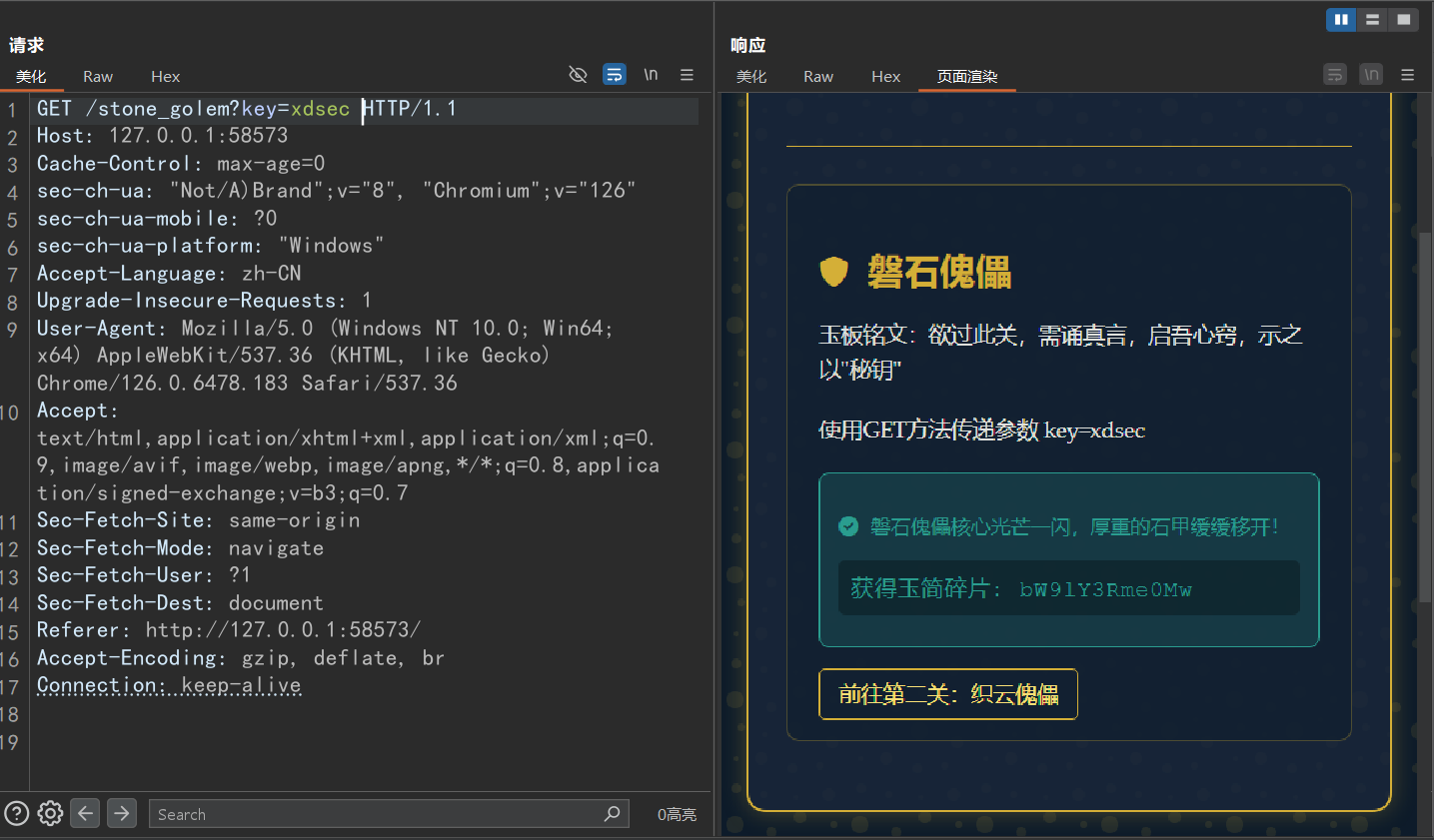Enable word wrap in the response panel

point(1335,74)
